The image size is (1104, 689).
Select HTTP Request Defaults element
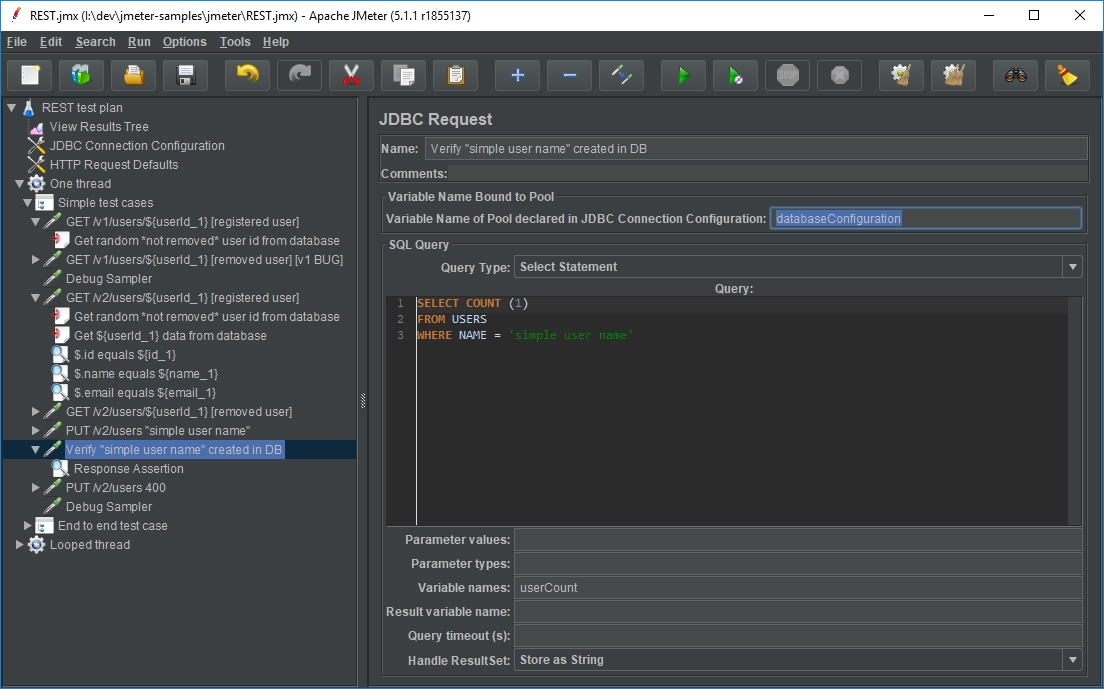pos(113,165)
